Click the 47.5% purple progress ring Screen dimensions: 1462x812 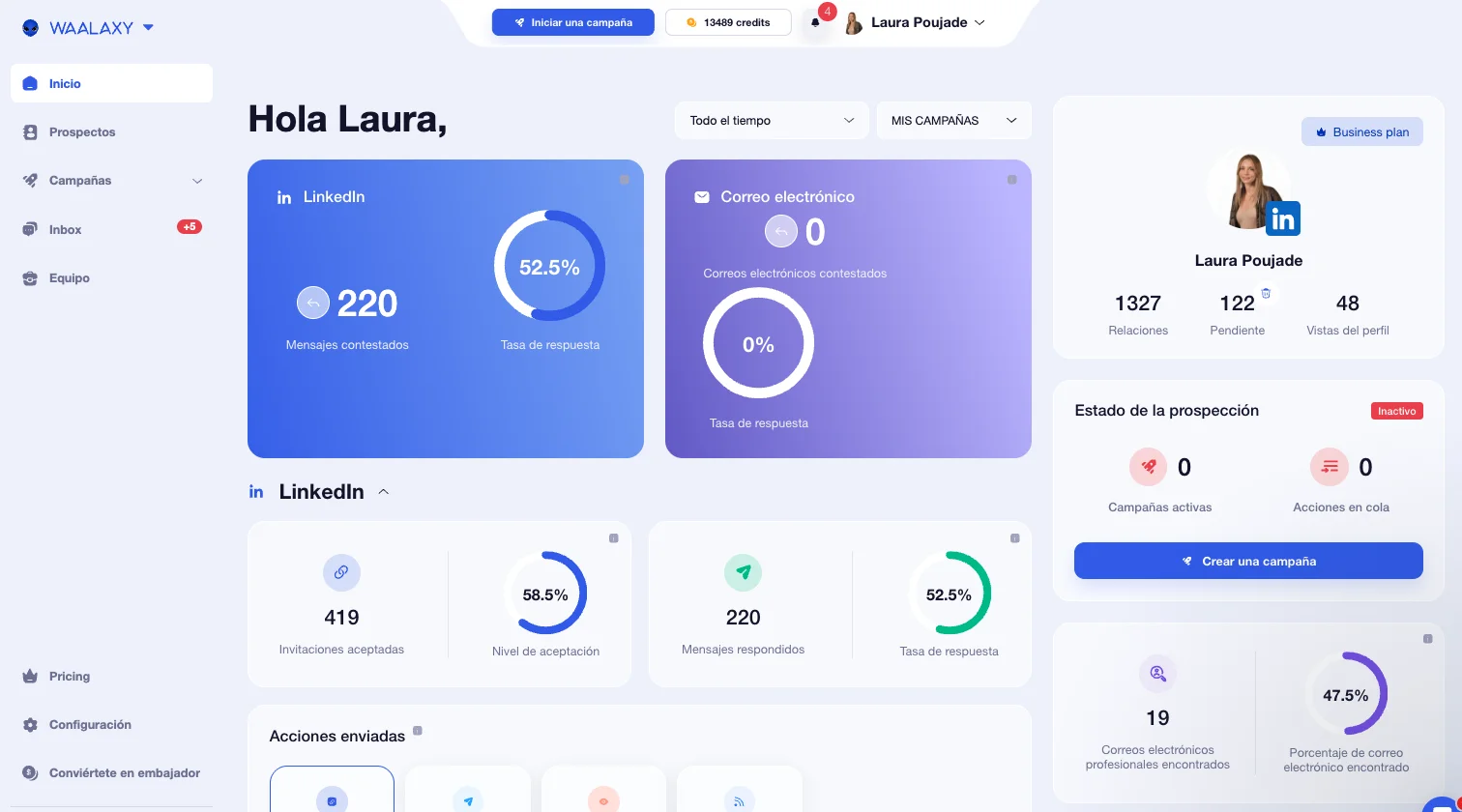pyautogui.click(x=1346, y=694)
